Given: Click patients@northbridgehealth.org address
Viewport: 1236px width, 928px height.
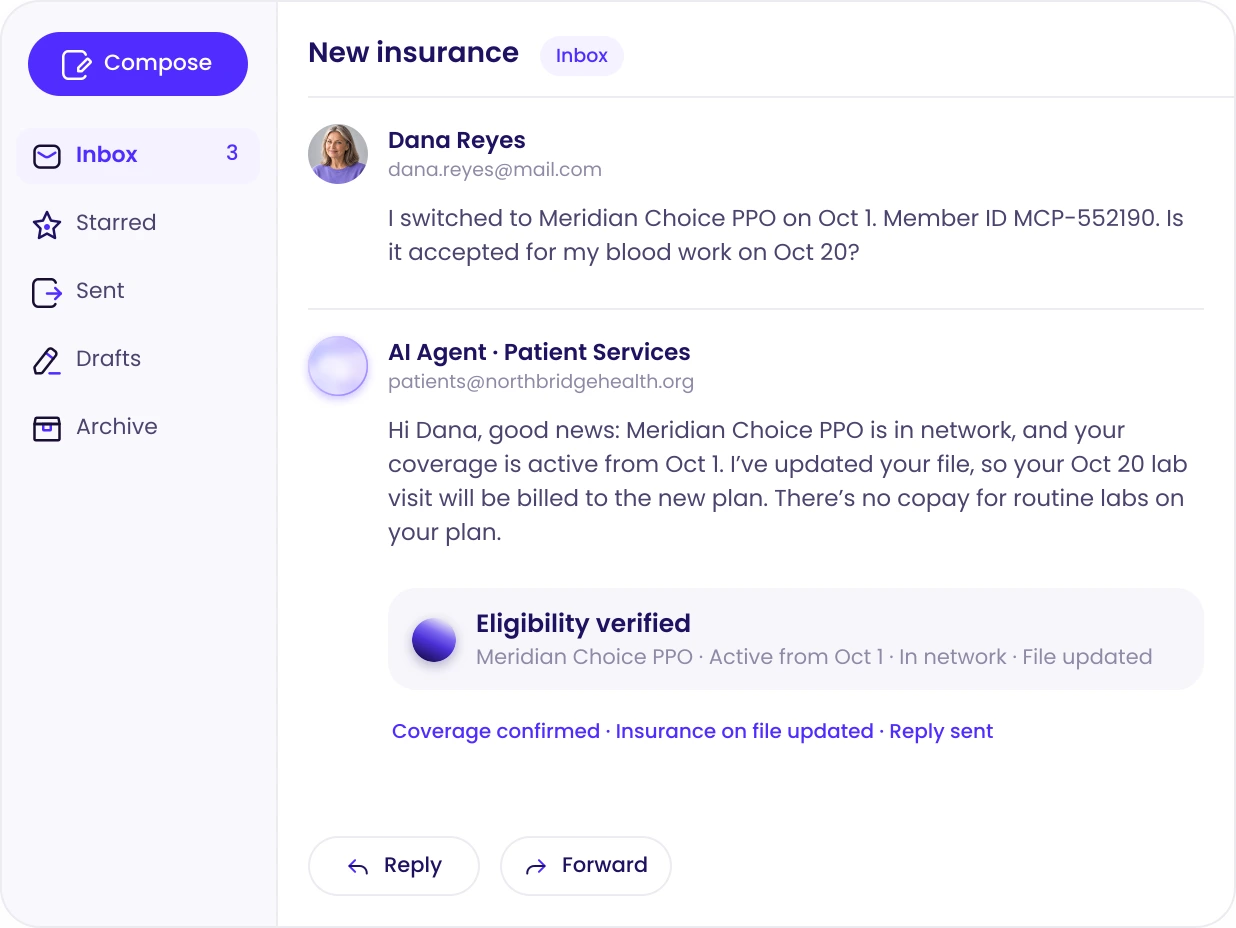Looking at the screenshot, I should click(541, 381).
